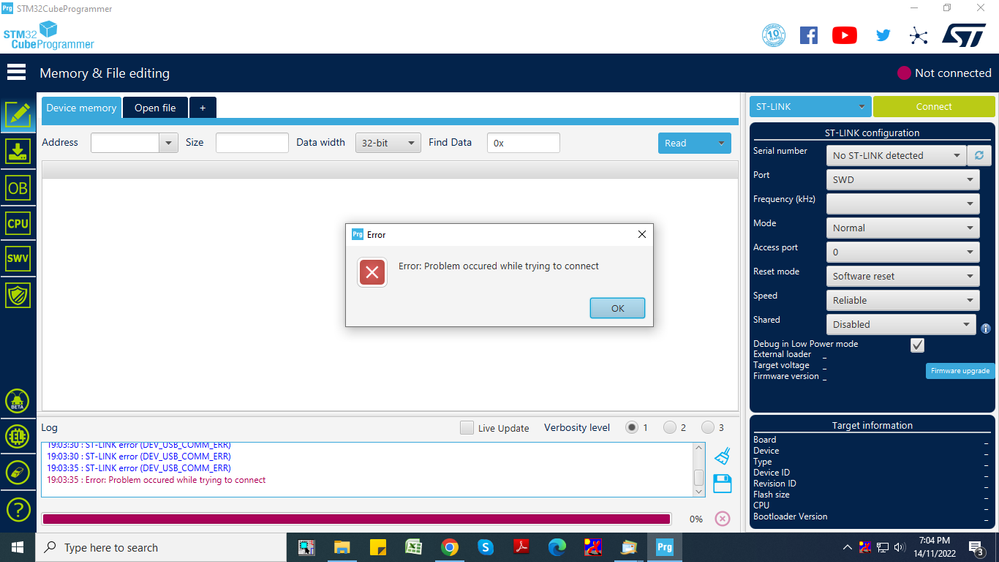Open ST Twitter page icon
Viewport: 999px width, 562px height.
point(882,35)
